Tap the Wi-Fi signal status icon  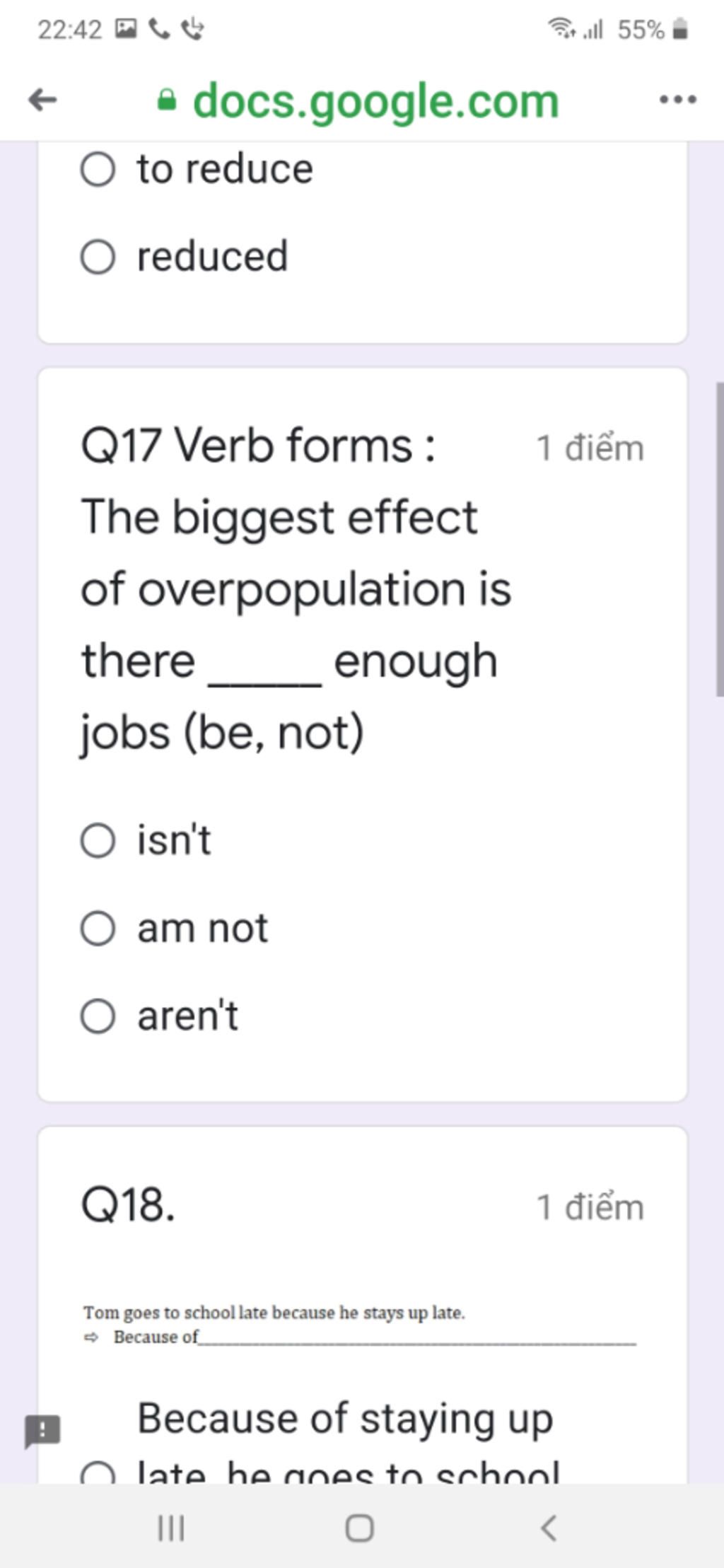pyautogui.click(x=563, y=29)
